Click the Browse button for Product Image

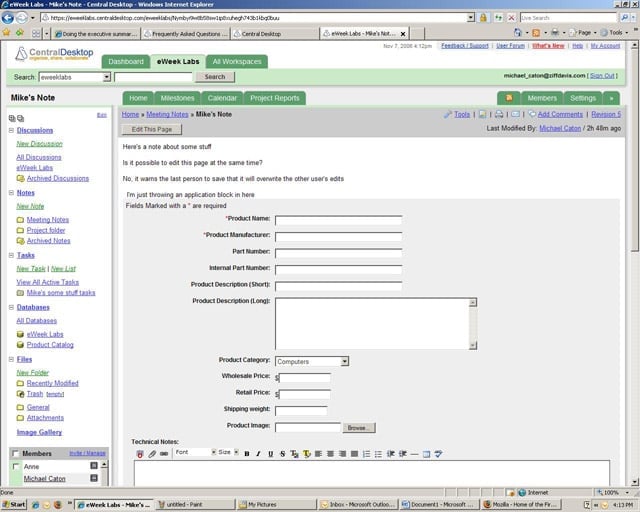(x=359, y=427)
